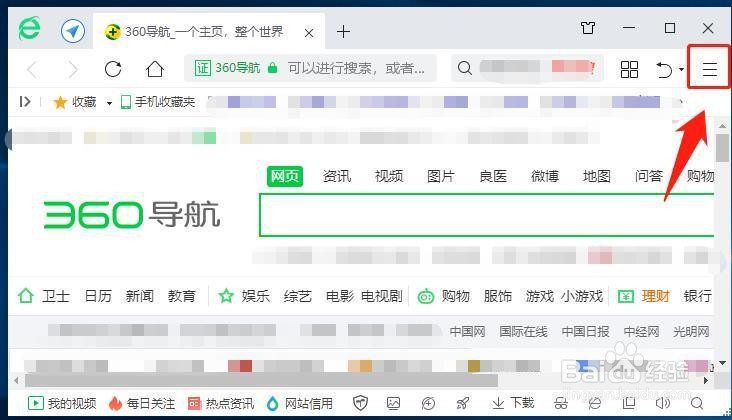732x420 pixels.
Task: Open the 电影 link
Action: click(x=339, y=296)
